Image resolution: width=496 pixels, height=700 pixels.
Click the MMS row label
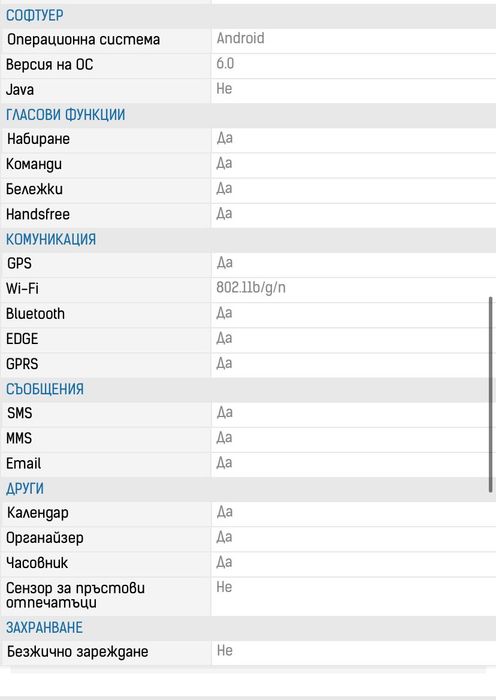[x=19, y=438]
